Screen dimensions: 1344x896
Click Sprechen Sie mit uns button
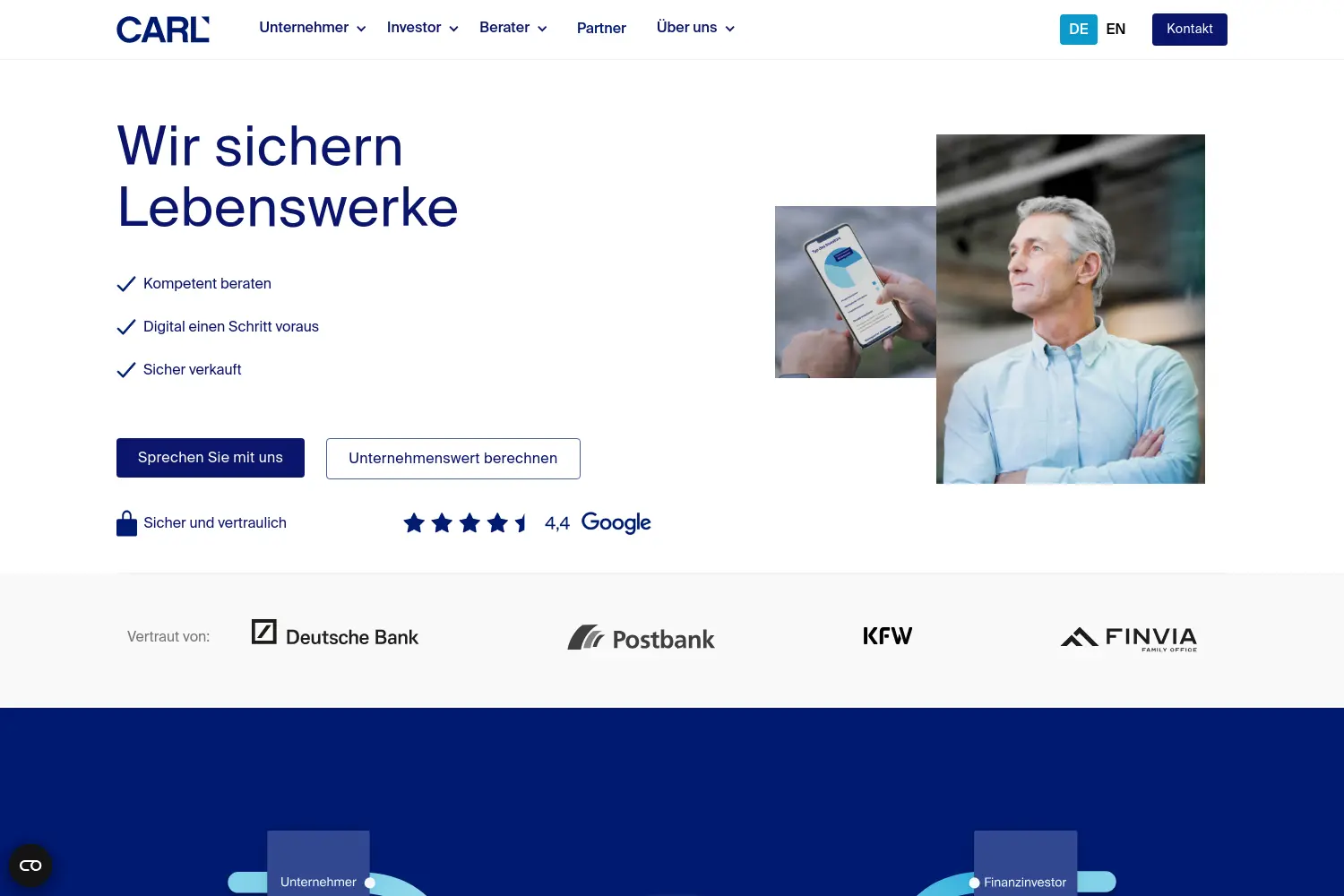[211, 458]
